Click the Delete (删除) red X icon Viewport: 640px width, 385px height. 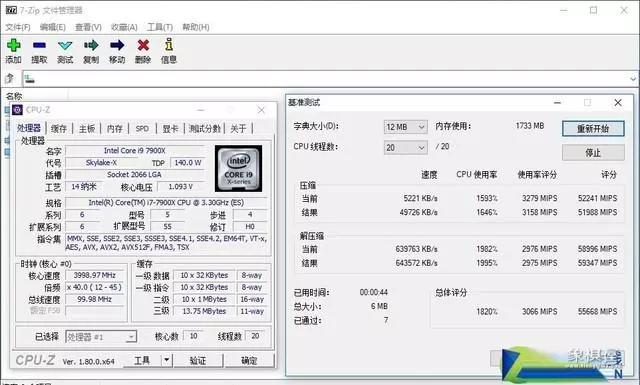pyautogui.click(x=143, y=45)
